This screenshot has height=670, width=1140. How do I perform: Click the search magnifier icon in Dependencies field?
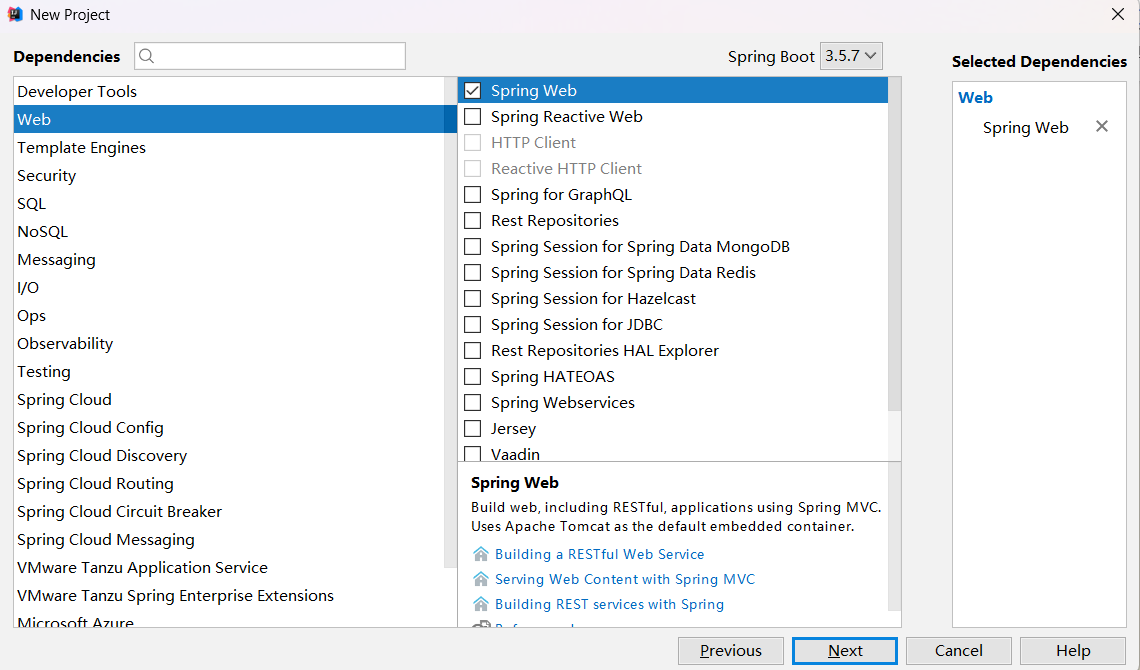tap(146, 56)
